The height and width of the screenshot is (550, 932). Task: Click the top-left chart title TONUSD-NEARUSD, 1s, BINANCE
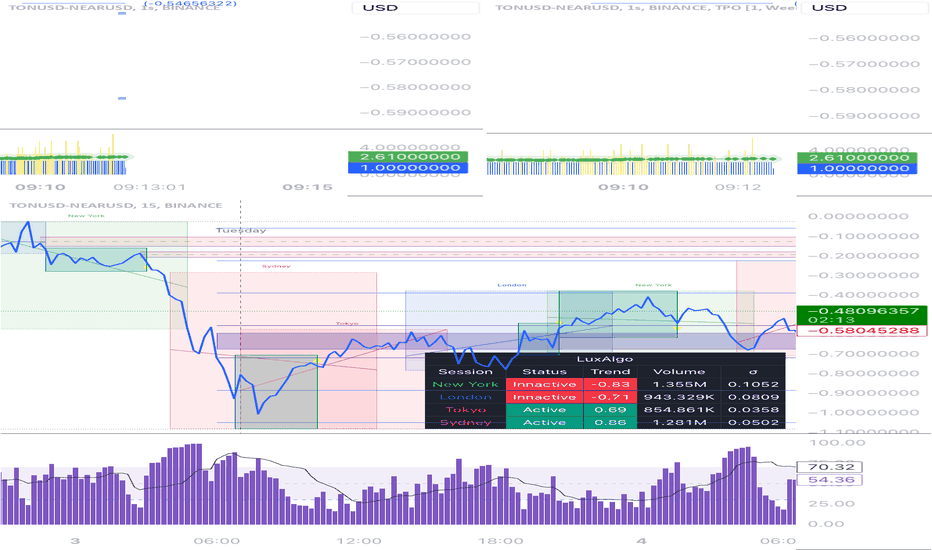click(x=115, y=8)
